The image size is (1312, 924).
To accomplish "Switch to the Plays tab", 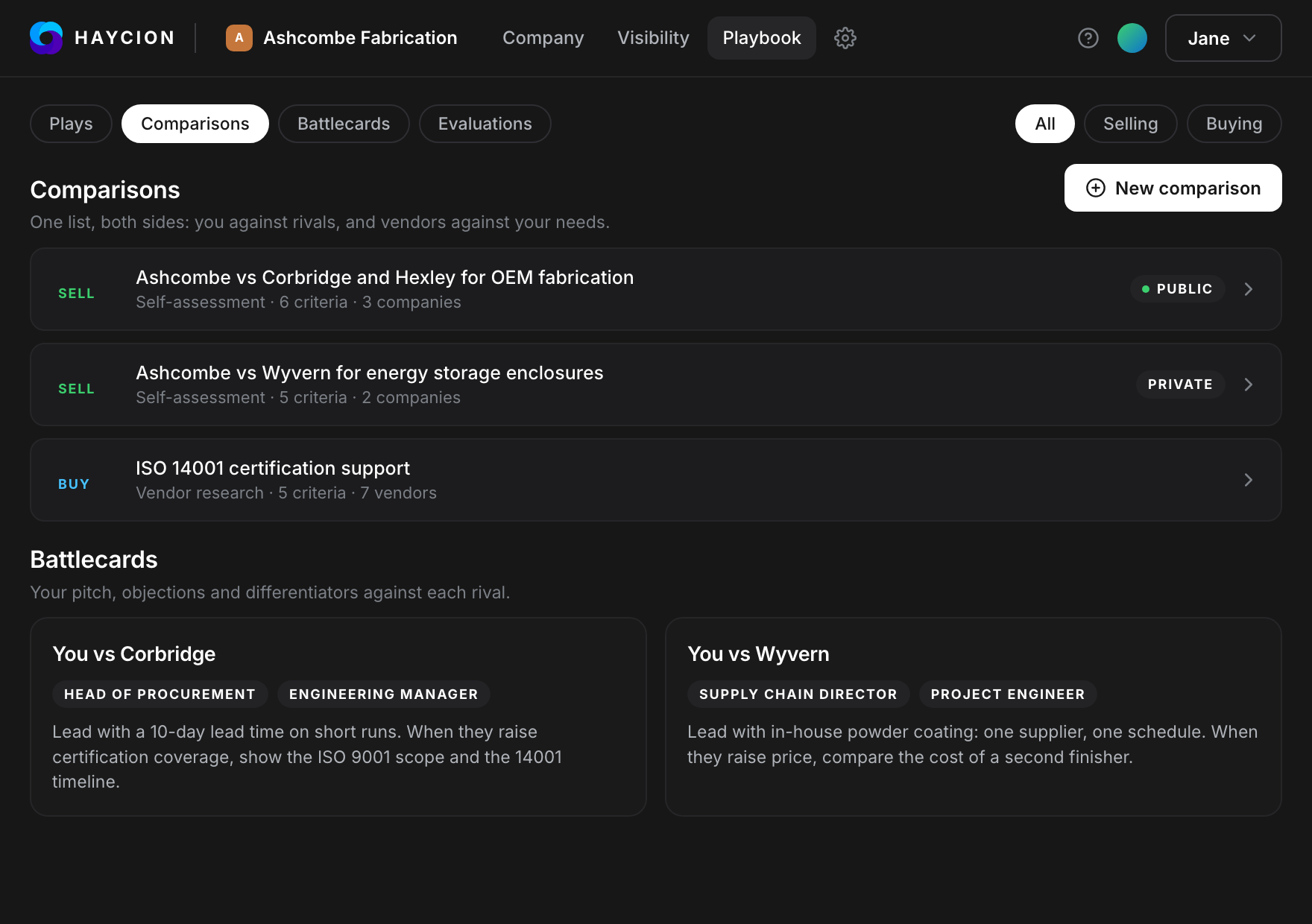I will coord(71,124).
